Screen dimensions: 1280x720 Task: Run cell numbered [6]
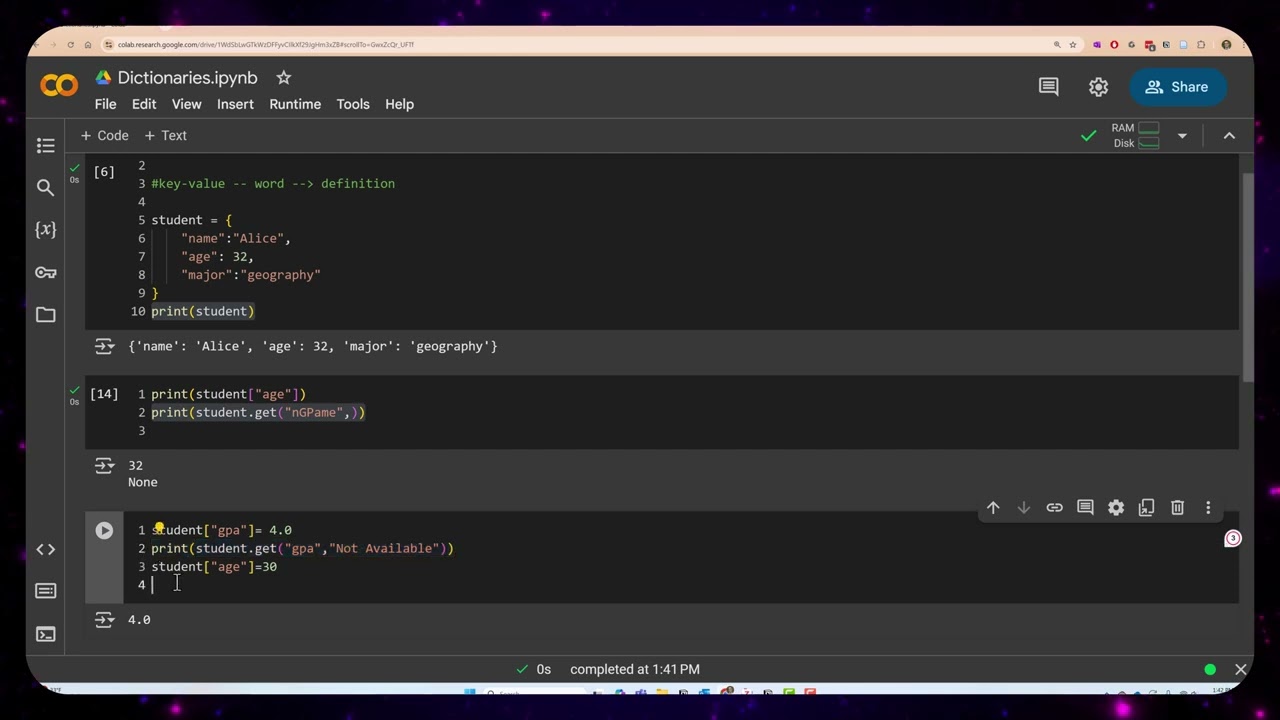pos(104,172)
